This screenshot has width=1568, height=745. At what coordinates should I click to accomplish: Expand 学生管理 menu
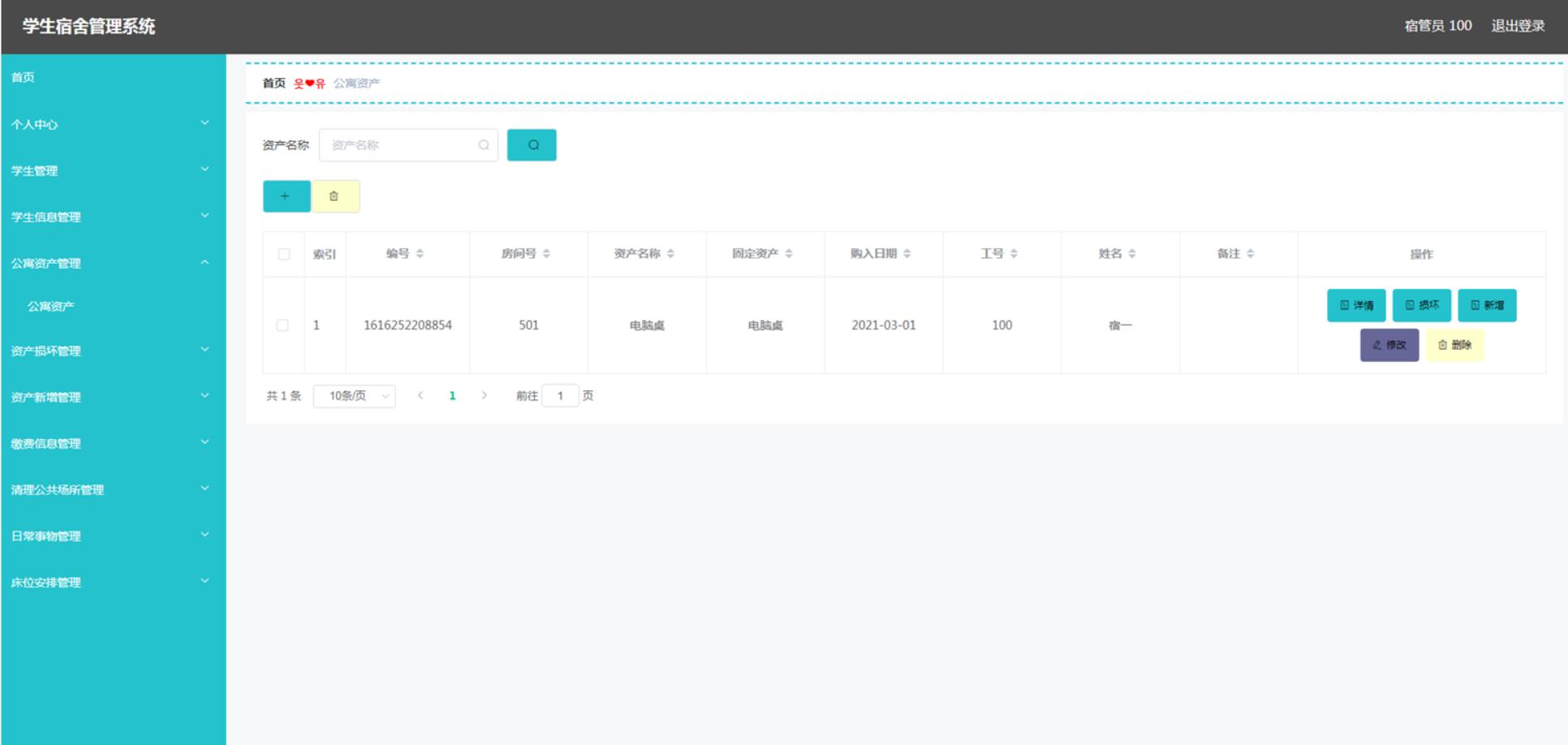pos(113,170)
